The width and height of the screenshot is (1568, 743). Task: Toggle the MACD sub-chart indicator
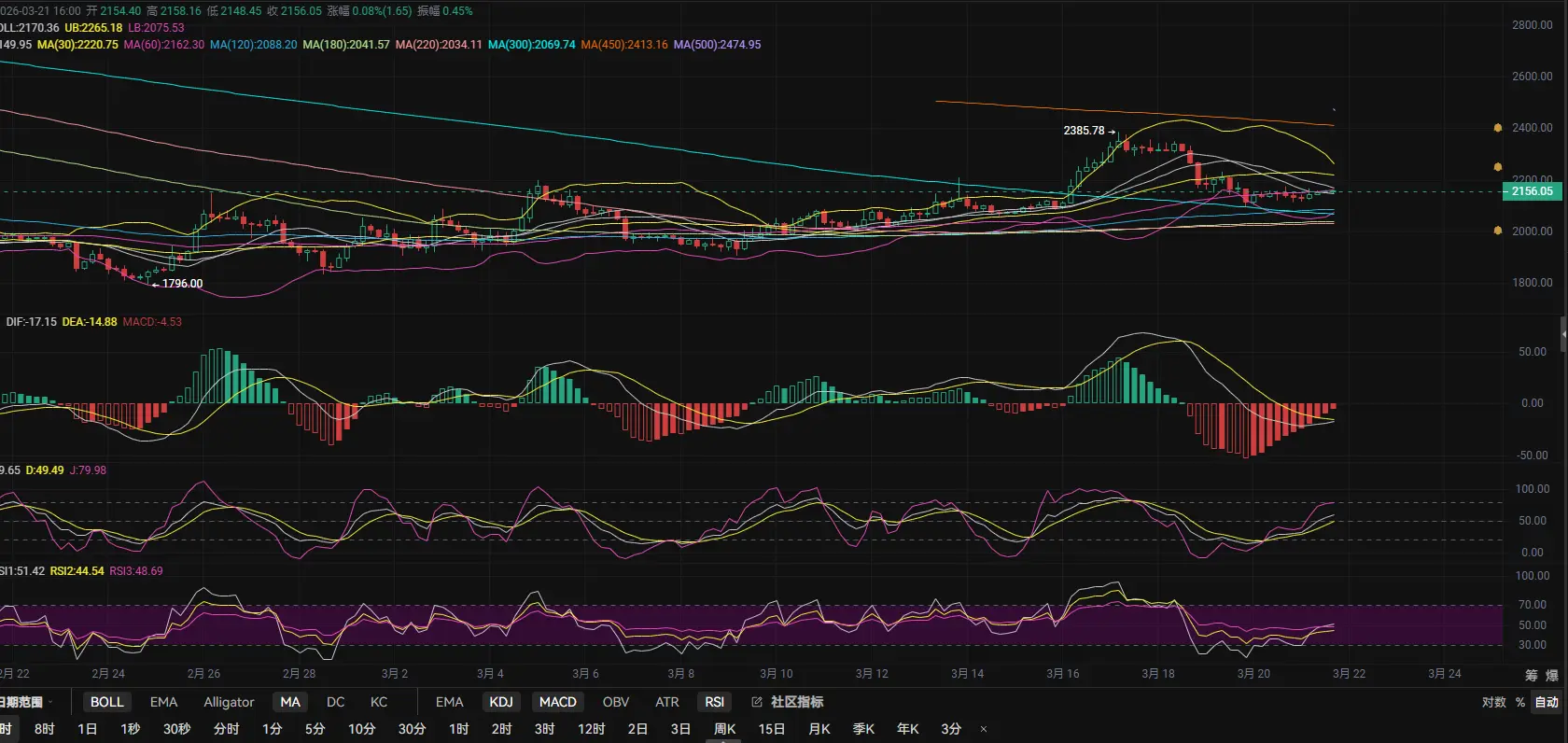tap(557, 702)
